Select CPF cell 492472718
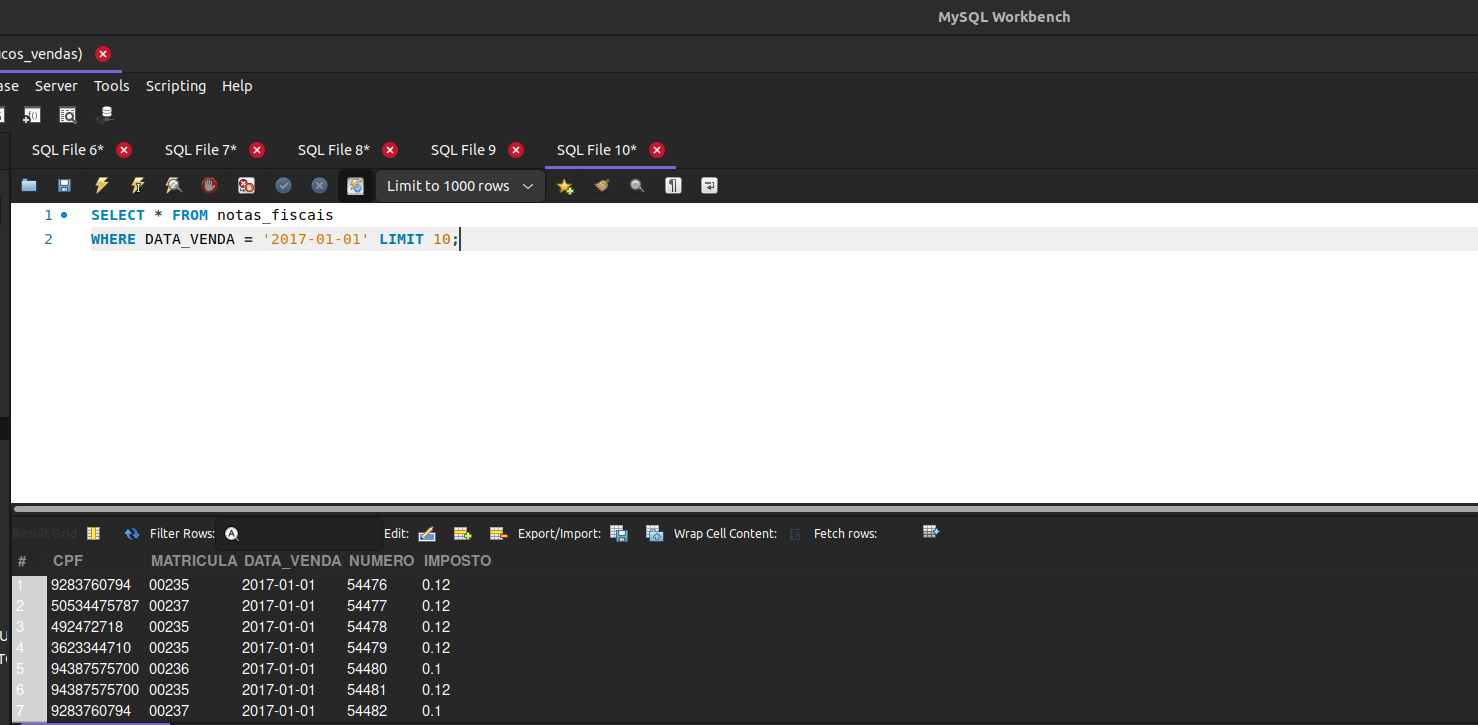1478x725 pixels. pyautogui.click(x=86, y=627)
